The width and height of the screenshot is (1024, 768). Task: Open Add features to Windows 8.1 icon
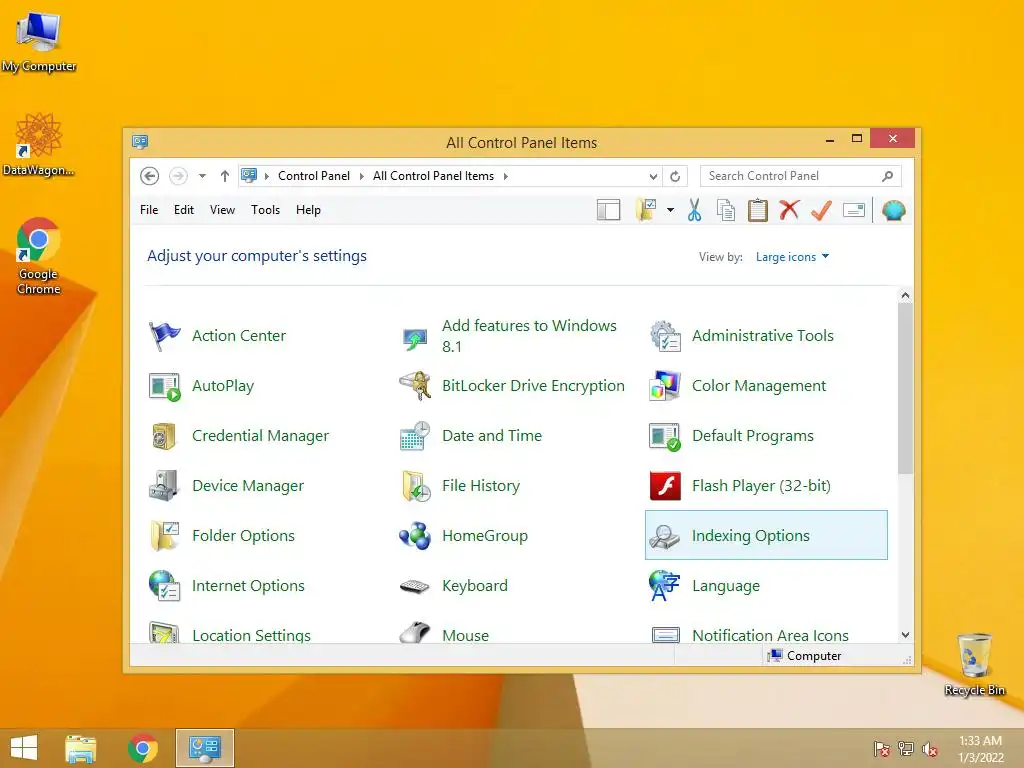415,338
